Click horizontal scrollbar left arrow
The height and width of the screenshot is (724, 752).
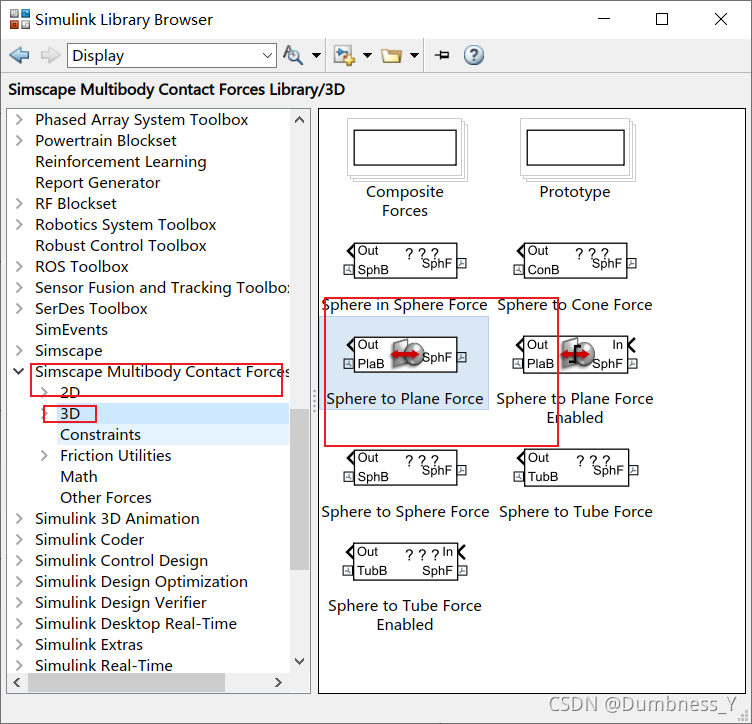point(17,682)
